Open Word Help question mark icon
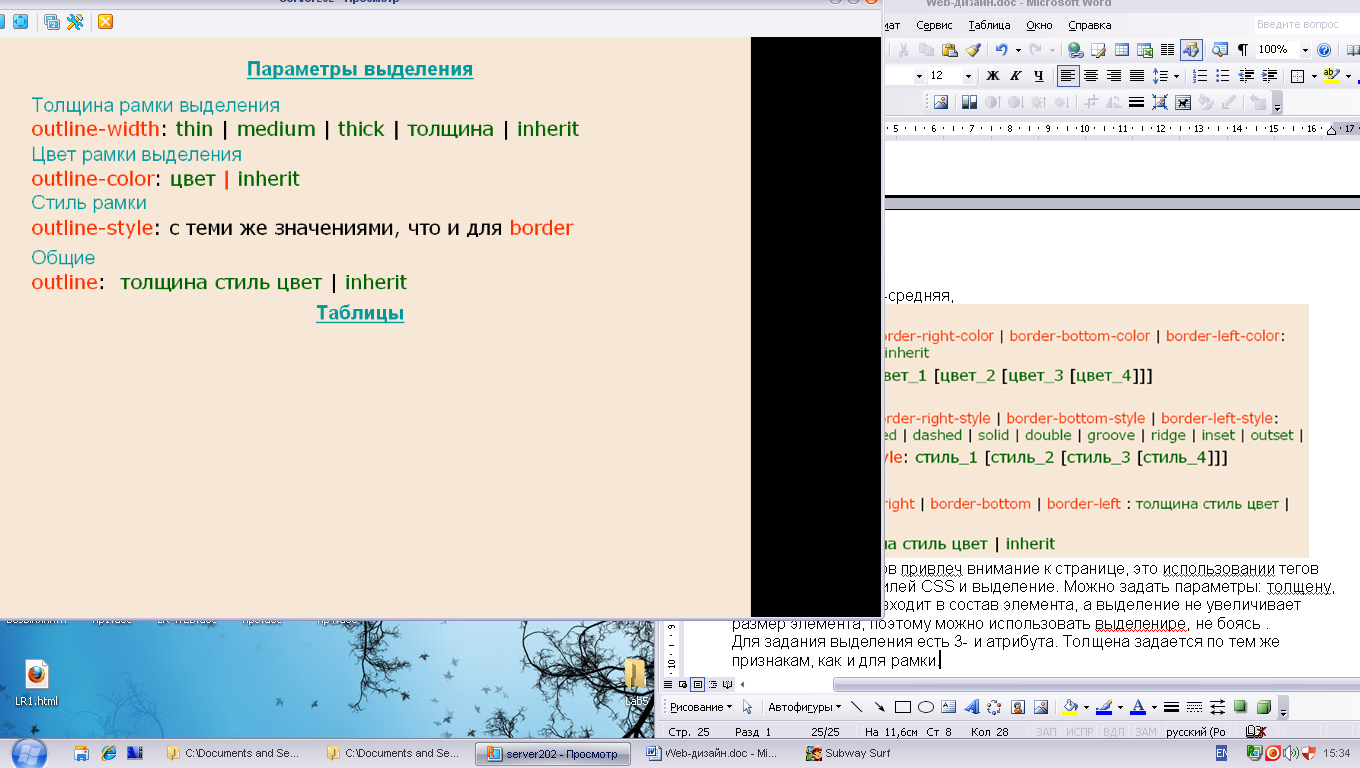 1324,50
